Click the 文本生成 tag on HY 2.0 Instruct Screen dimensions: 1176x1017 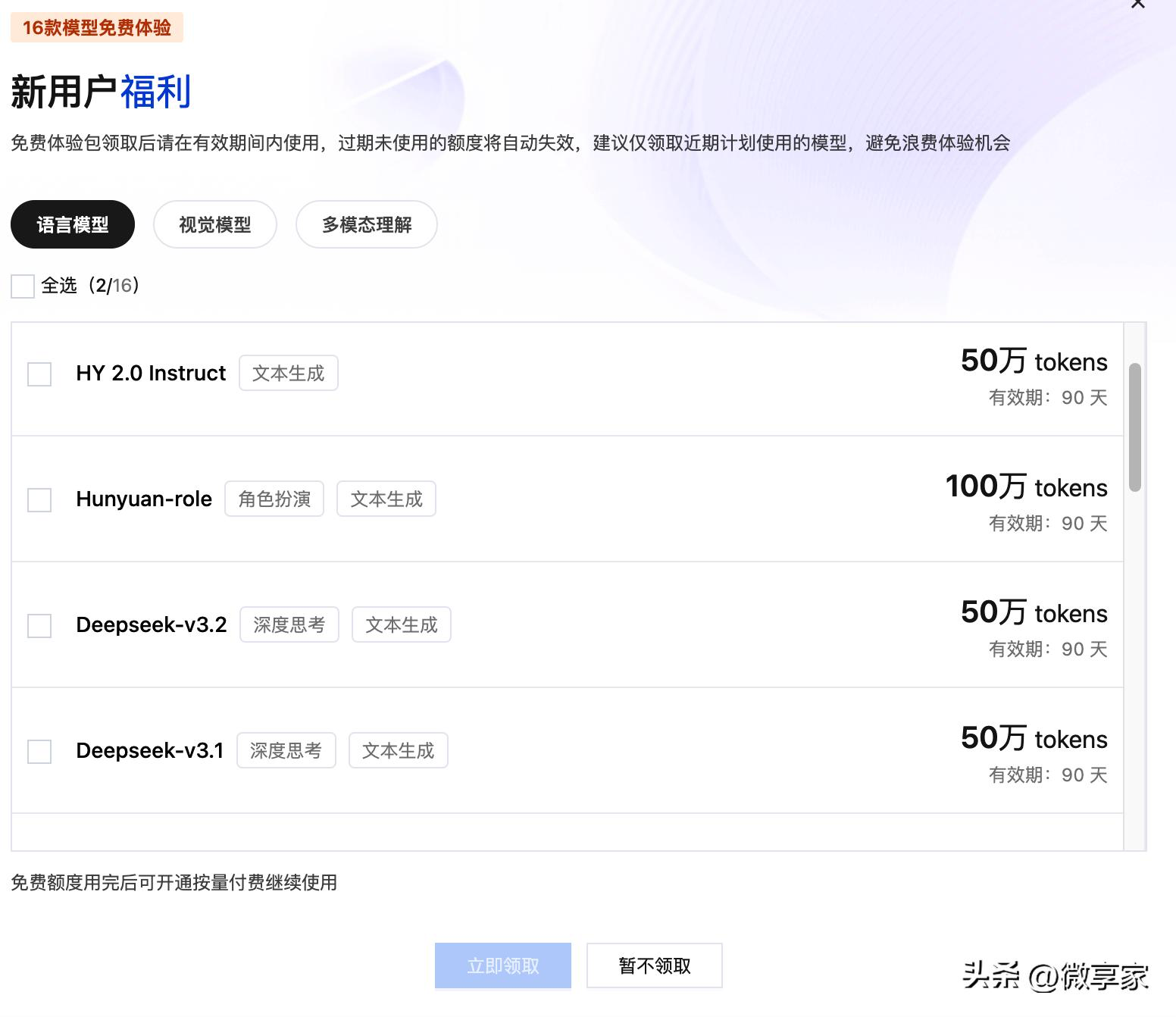[x=289, y=373]
